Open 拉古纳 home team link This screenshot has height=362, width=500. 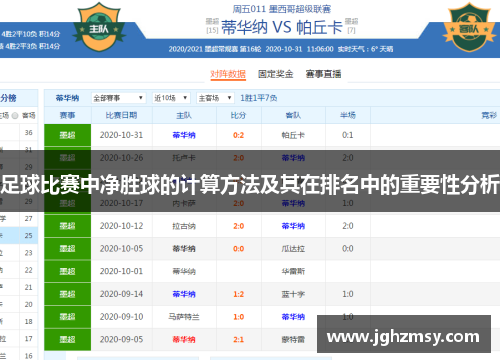coord(184,226)
